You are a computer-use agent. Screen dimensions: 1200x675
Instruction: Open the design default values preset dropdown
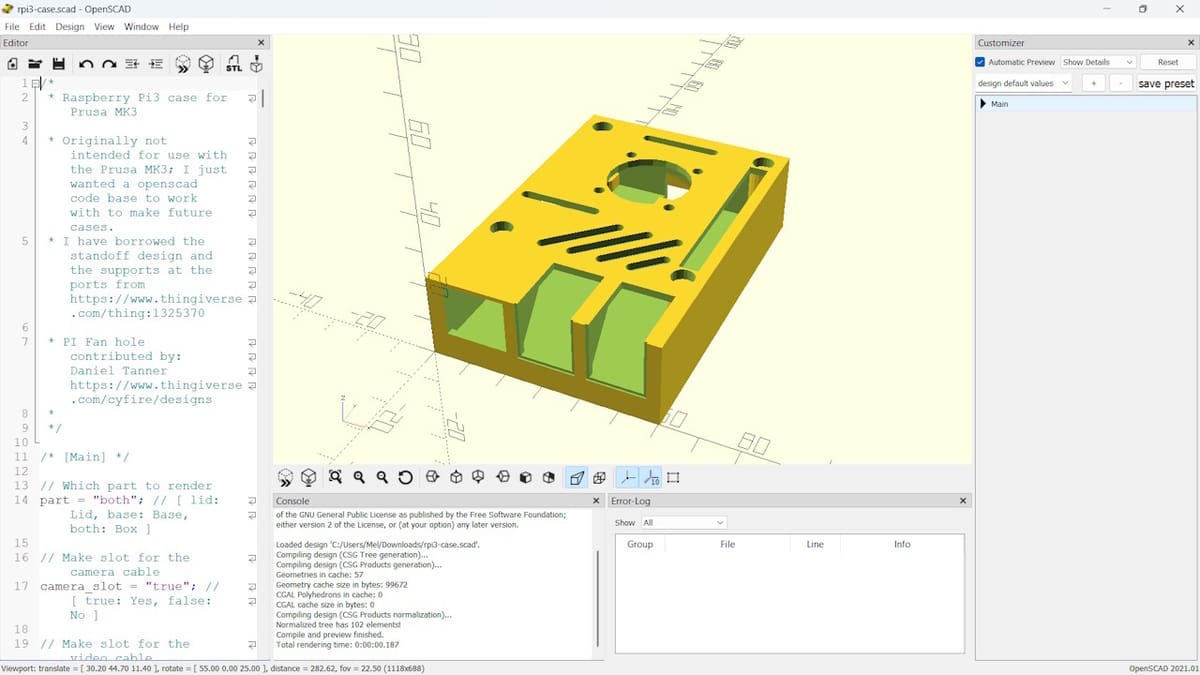1023,83
